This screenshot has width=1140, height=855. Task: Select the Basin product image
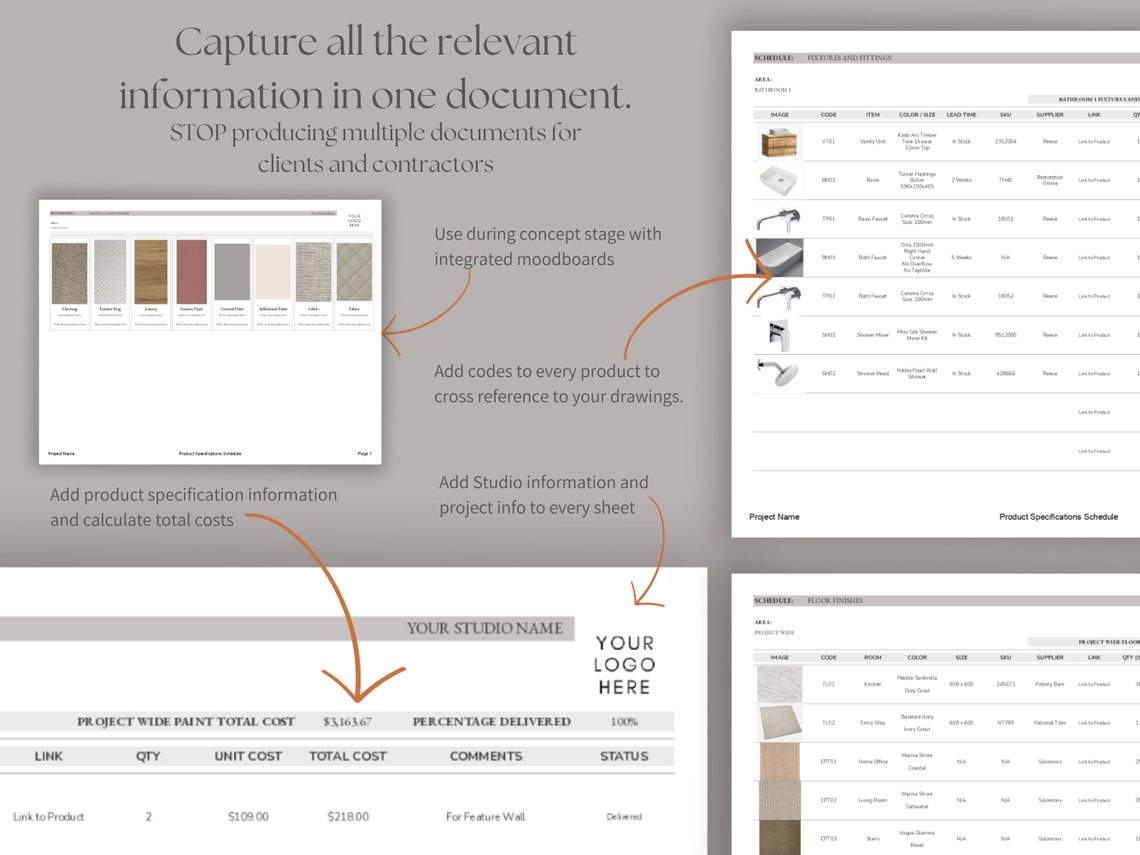coord(780,179)
